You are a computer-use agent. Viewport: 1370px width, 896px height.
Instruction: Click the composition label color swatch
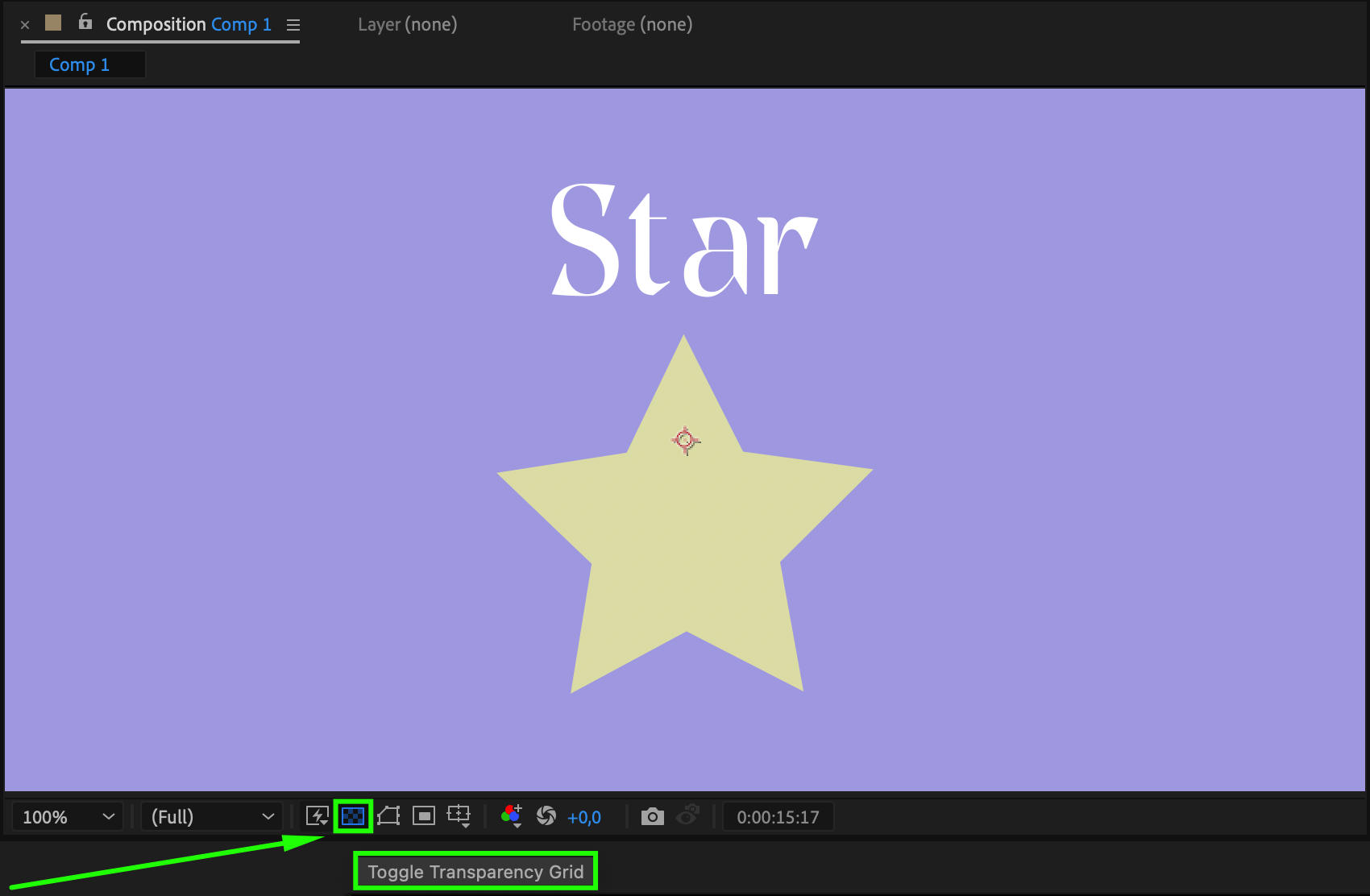click(x=53, y=23)
